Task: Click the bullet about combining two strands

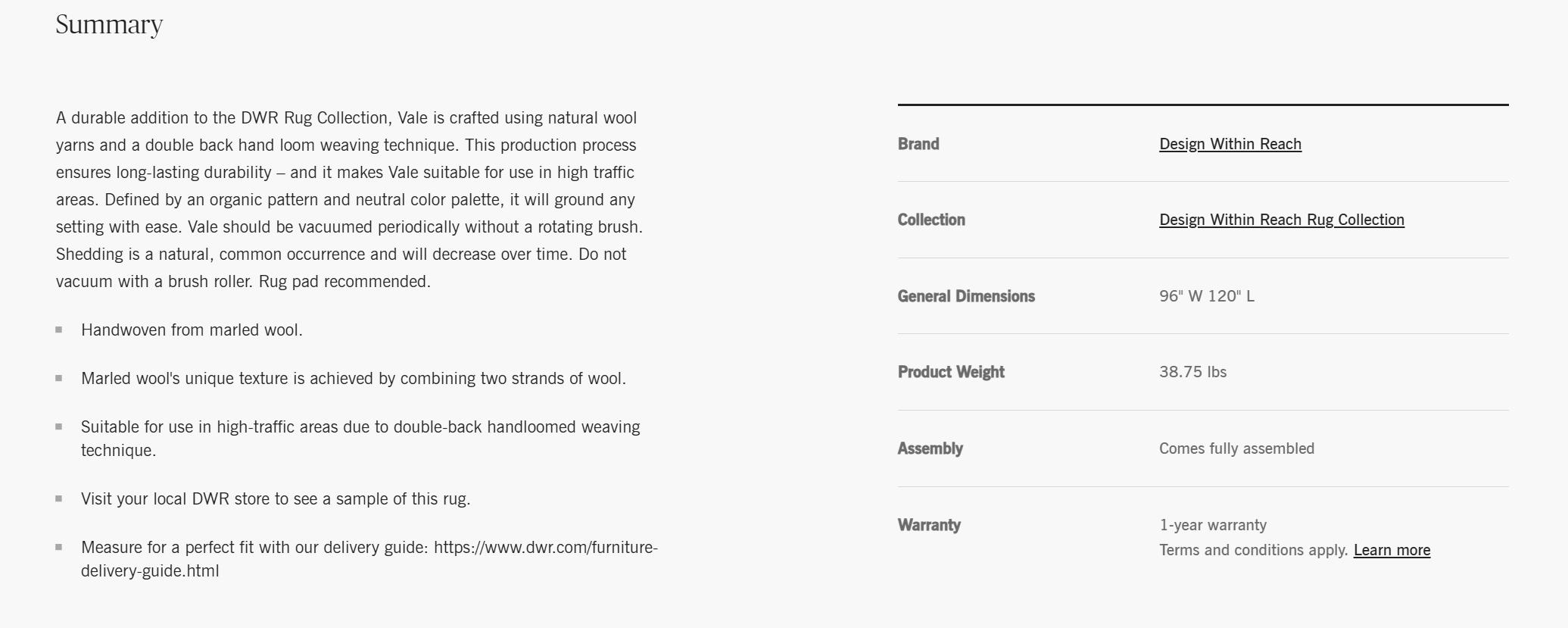Action: pos(353,379)
